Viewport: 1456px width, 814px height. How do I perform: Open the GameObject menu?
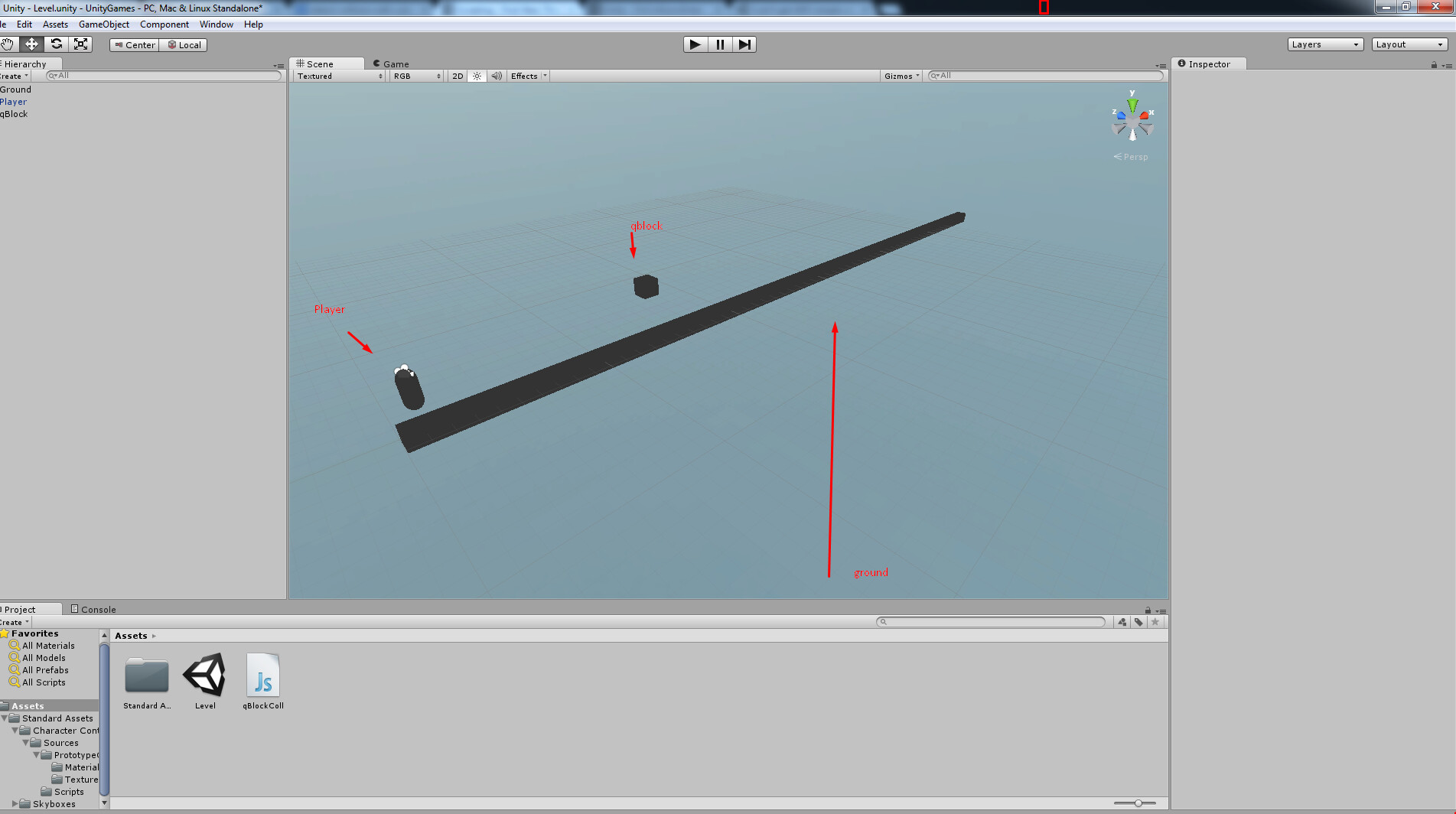pos(104,24)
